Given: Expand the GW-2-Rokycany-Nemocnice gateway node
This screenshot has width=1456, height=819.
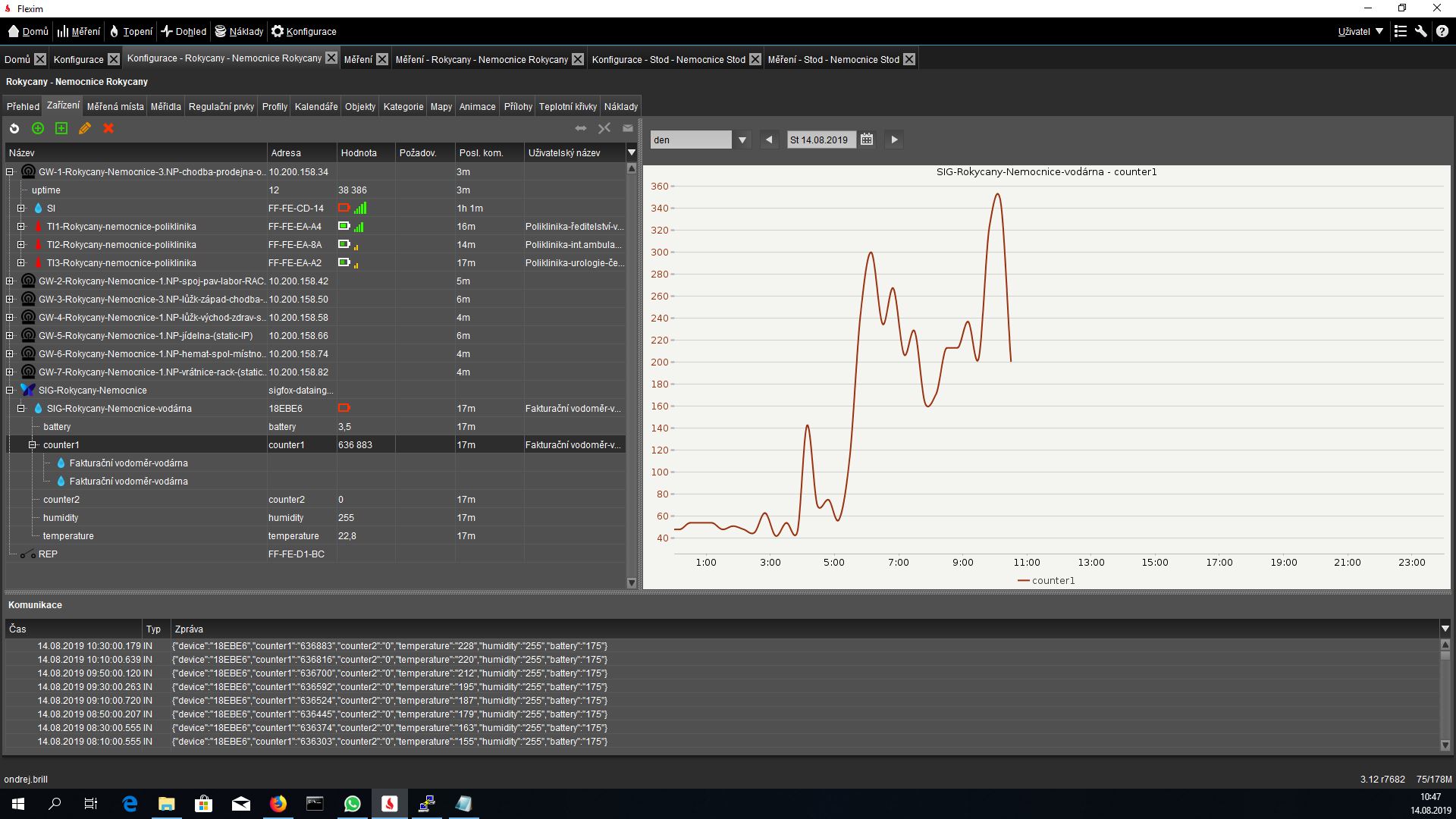Looking at the screenshot, I should pyautogui.click(x=10, y=281).
